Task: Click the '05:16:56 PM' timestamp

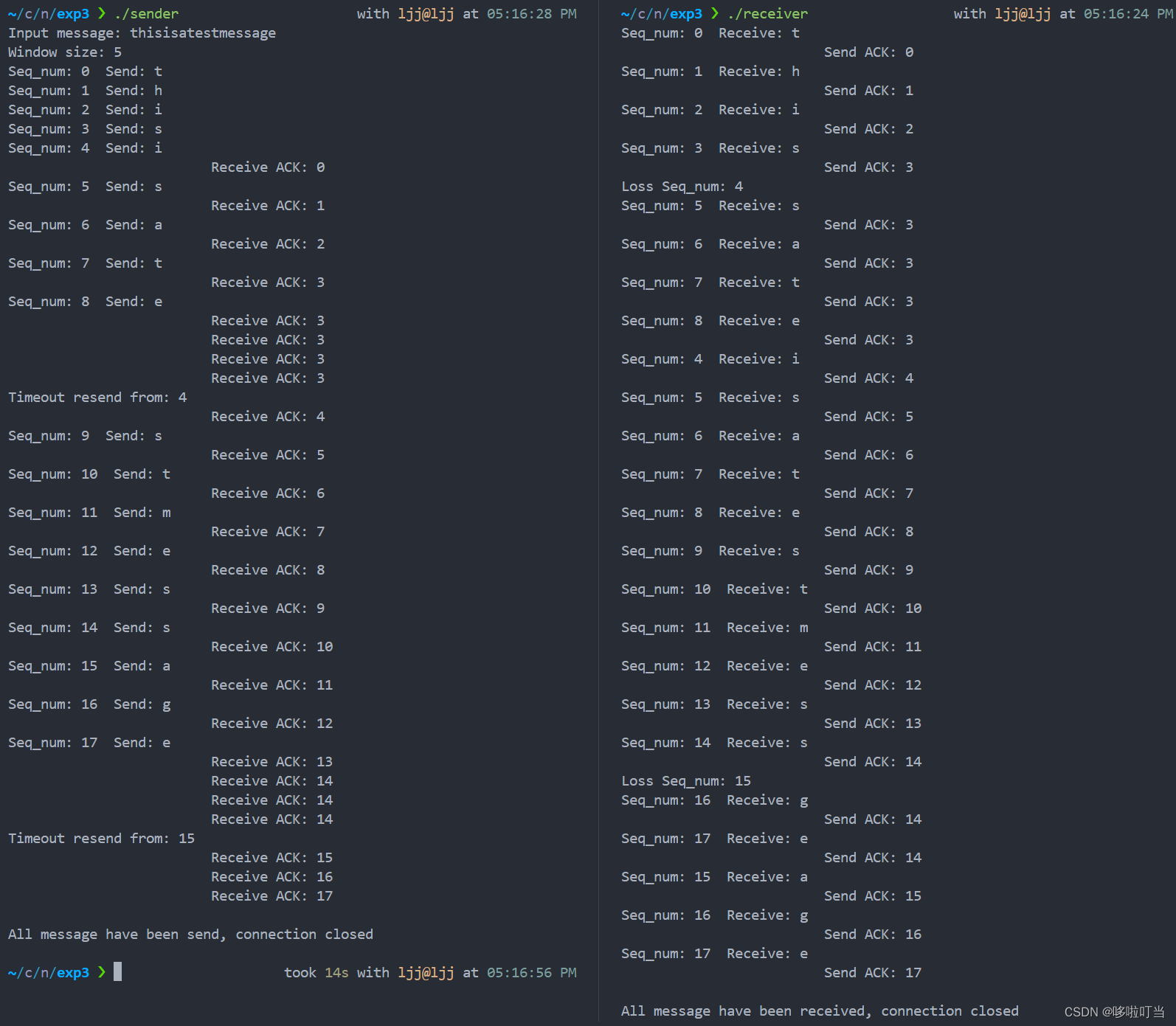Action: (x=532, y=973)
